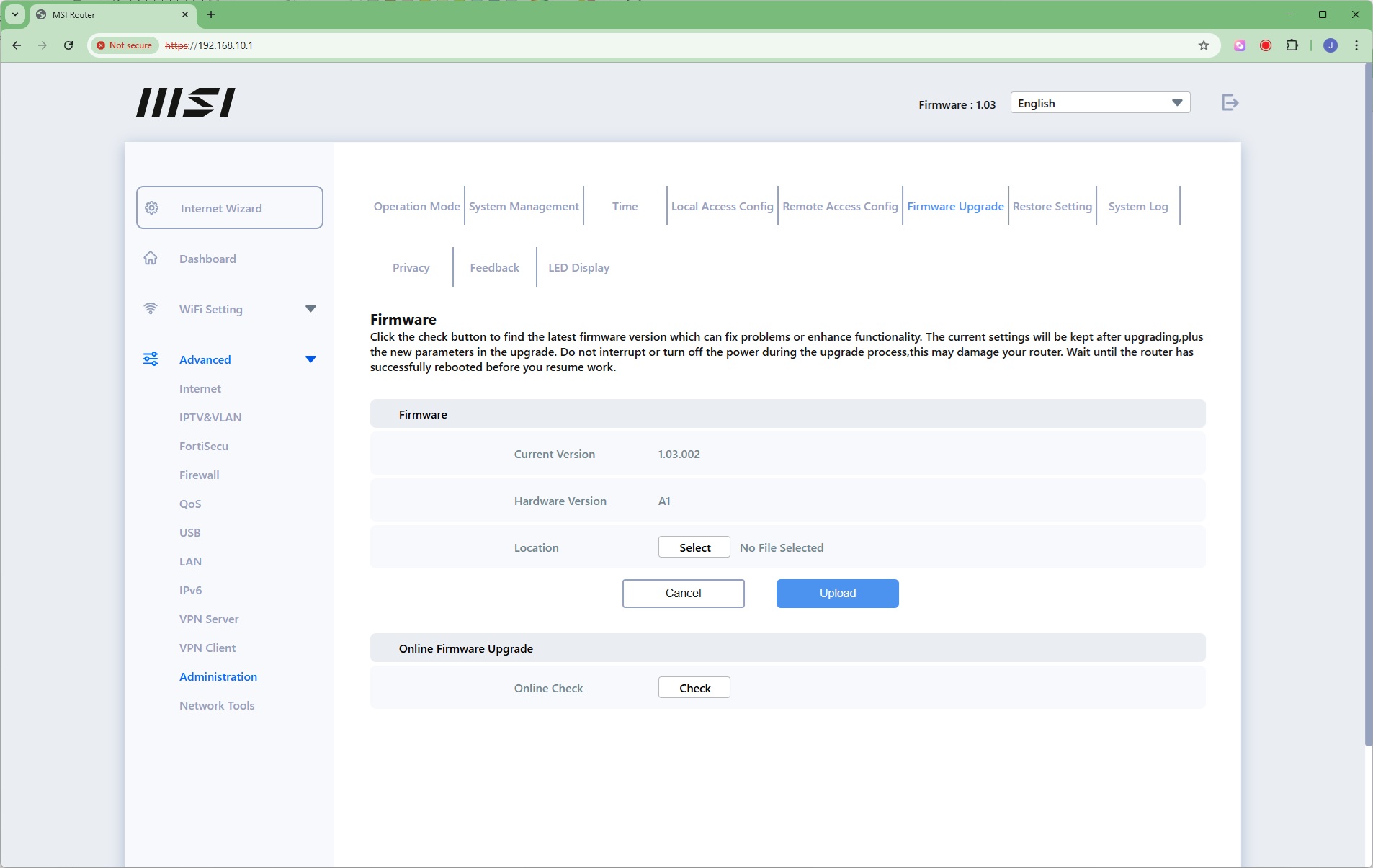Click the logout icon in header
This screenshot has height=868, width=1373.
[x=1230, y=103]
